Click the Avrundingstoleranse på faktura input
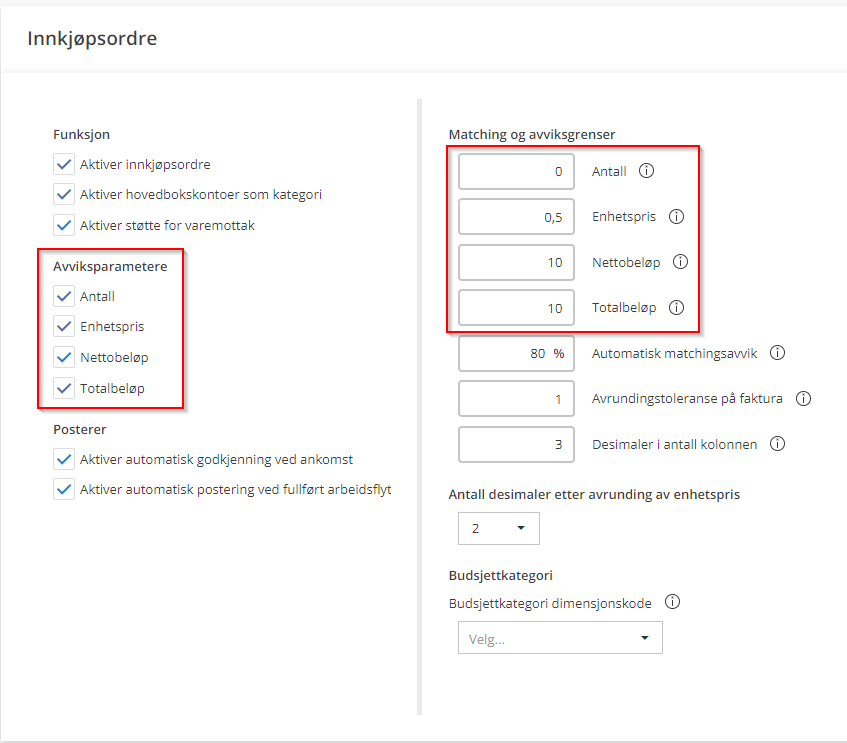Screen dimensions: 847x743 tap(516, 398)
